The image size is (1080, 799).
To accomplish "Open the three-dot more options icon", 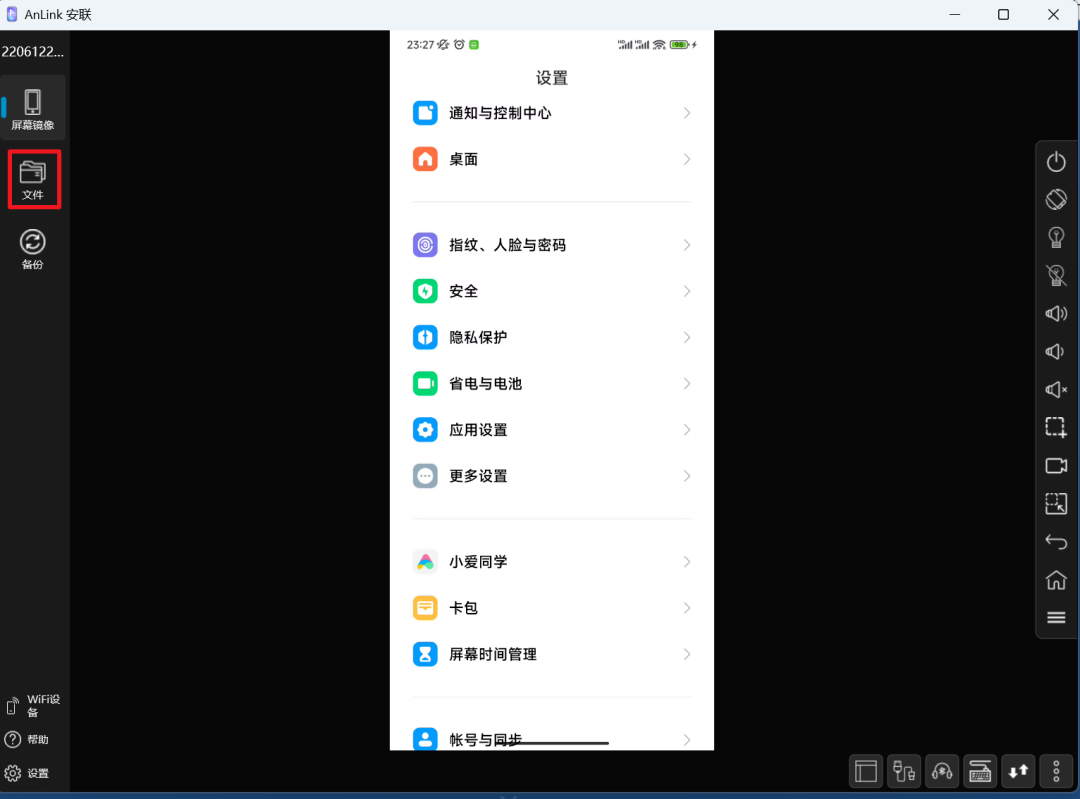I will (x=1056, y=771).
